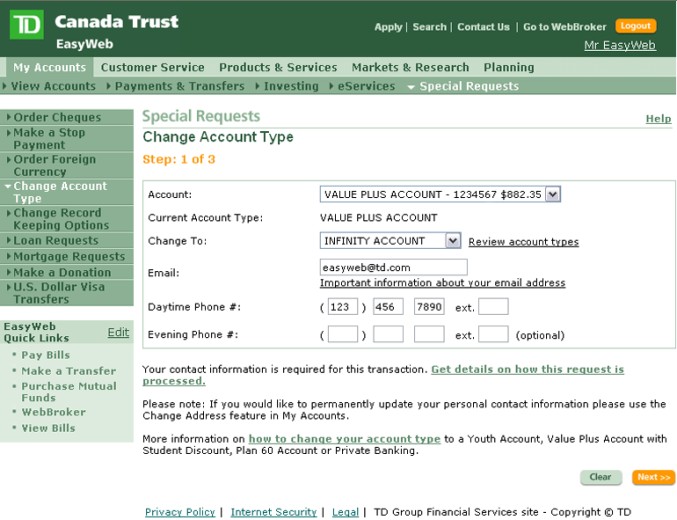Switch to the Customer Service tab

click(x=152, y=67)
